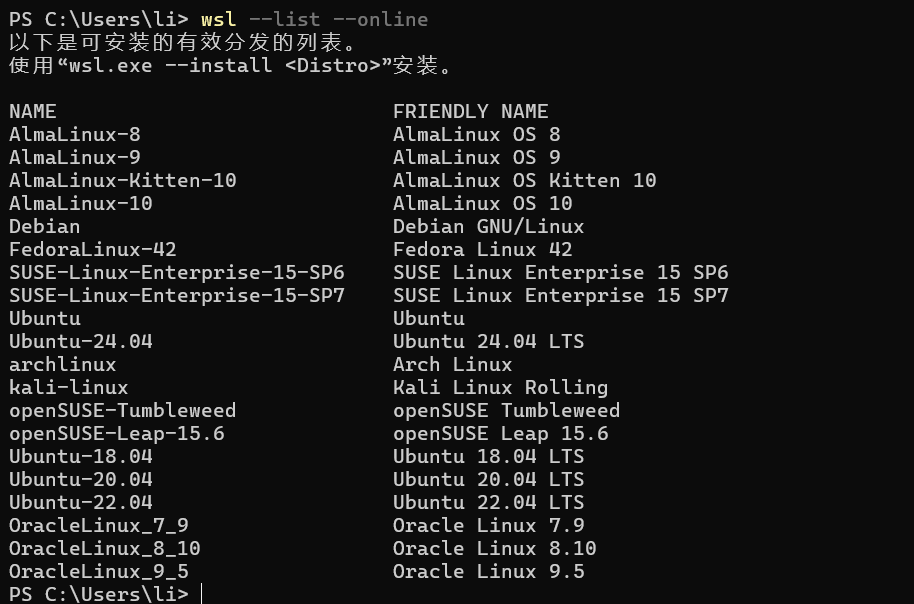Image resolution: width=914 pixels, height=604 pixels.
Task: Click "openSUSE Leap 15.6" friendly name
Action: tap(500, 433)
